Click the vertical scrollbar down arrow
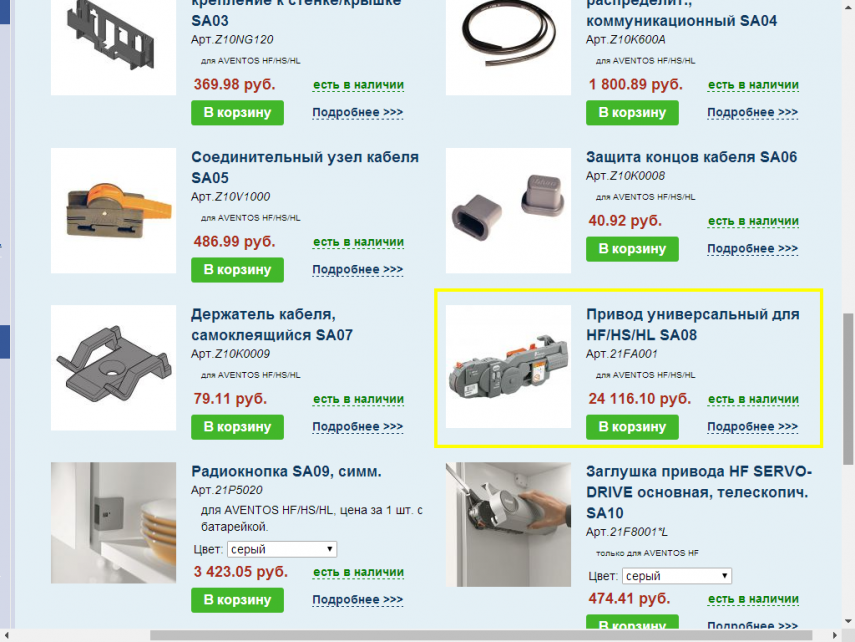 coord(848,621)
